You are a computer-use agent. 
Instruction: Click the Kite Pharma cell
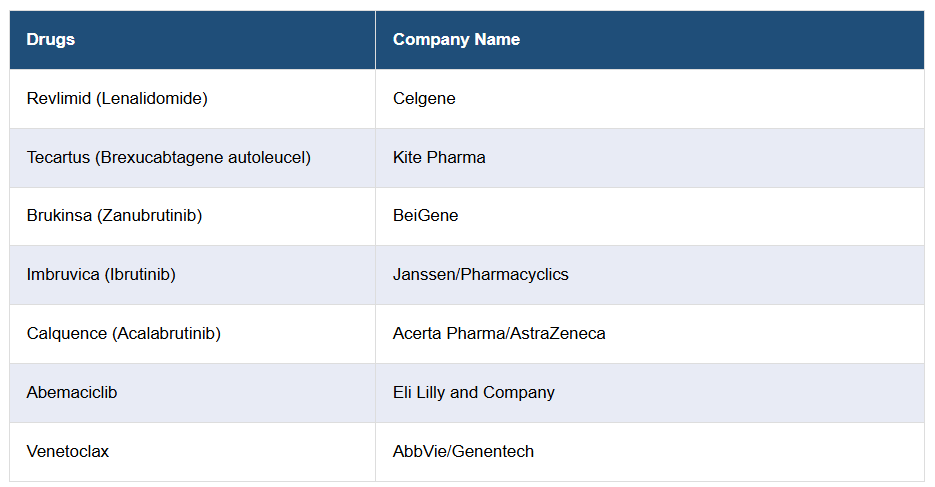pyautogui.click(x=439, y=157)
